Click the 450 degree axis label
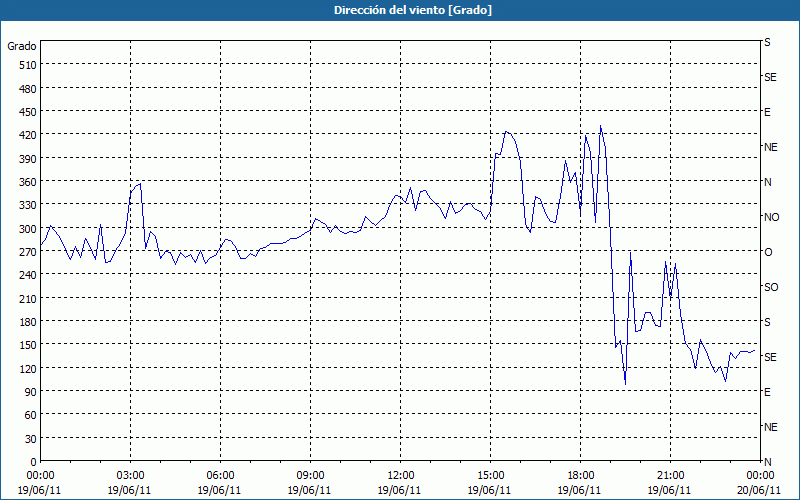The image size is (800, 500). tap(28, 112)
